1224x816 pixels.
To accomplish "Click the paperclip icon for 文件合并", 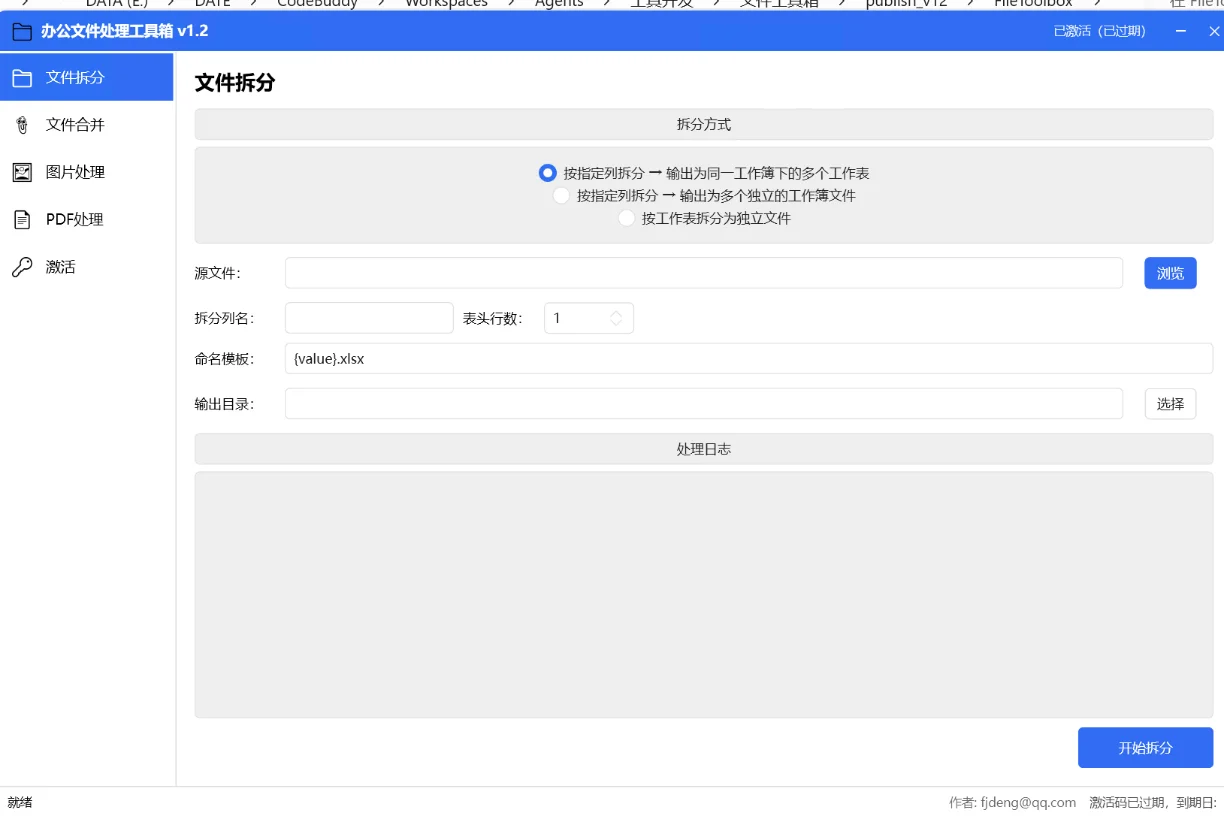I will click(22, 125).
